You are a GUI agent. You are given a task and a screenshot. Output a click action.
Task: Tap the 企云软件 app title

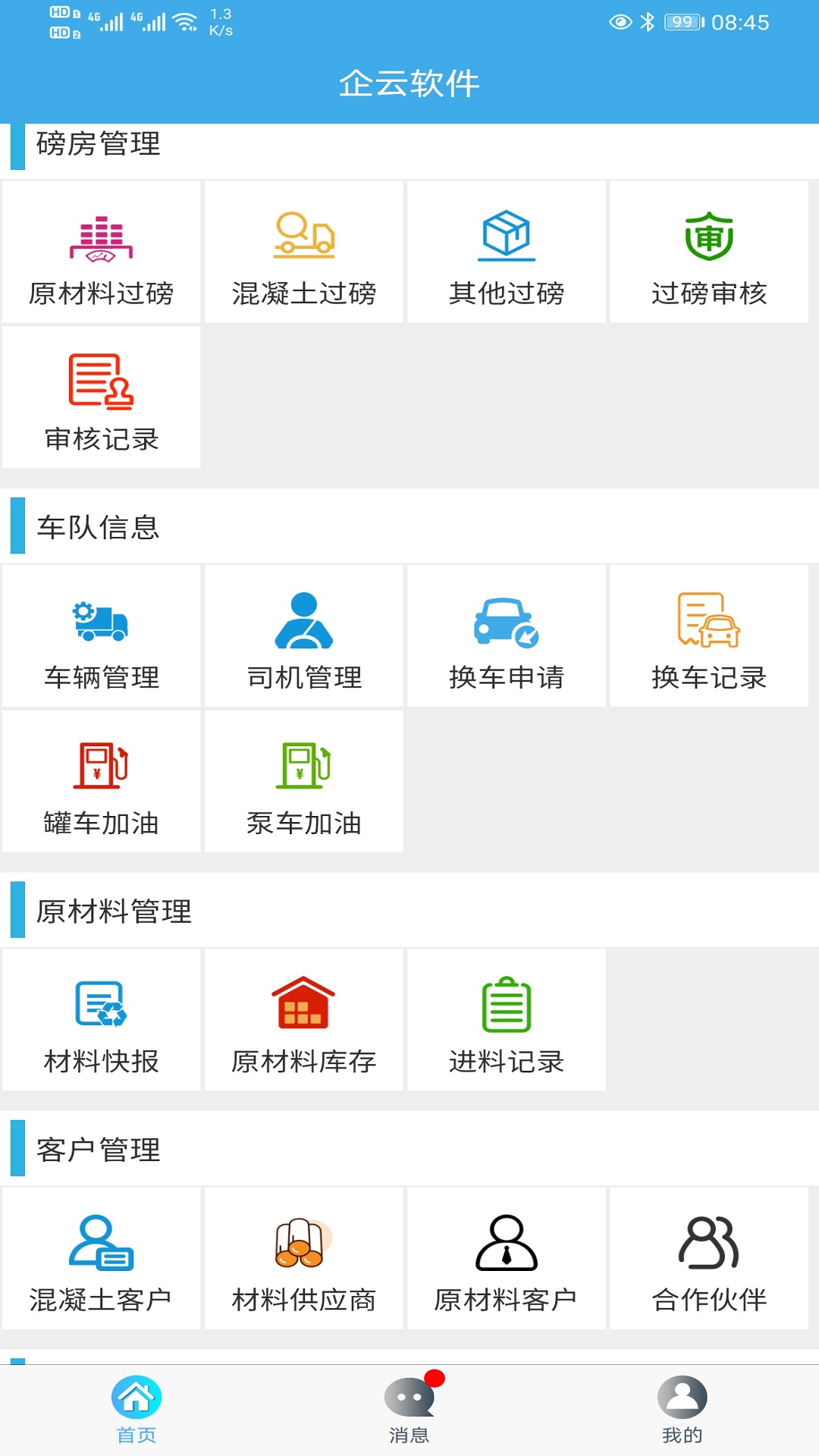point(409,83)
